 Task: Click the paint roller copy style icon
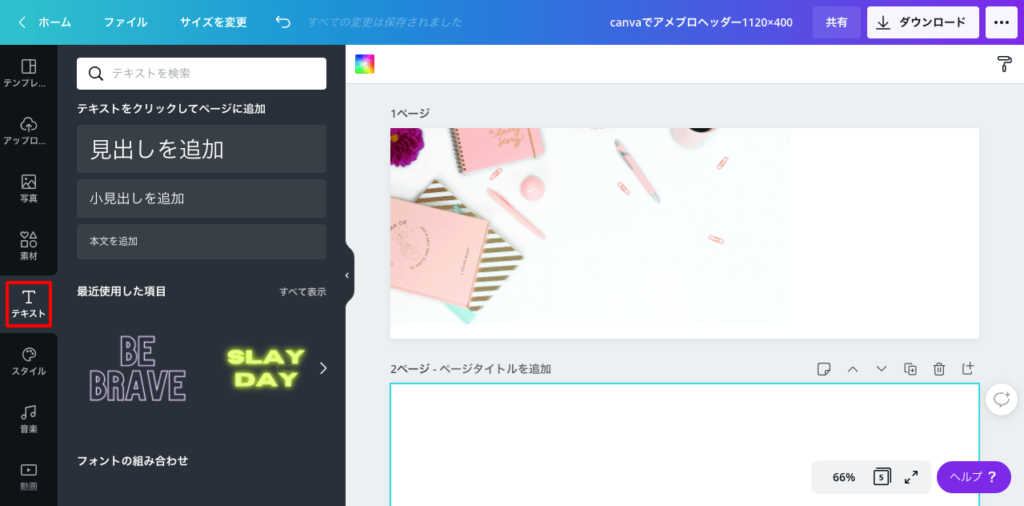pos(1004,64)
